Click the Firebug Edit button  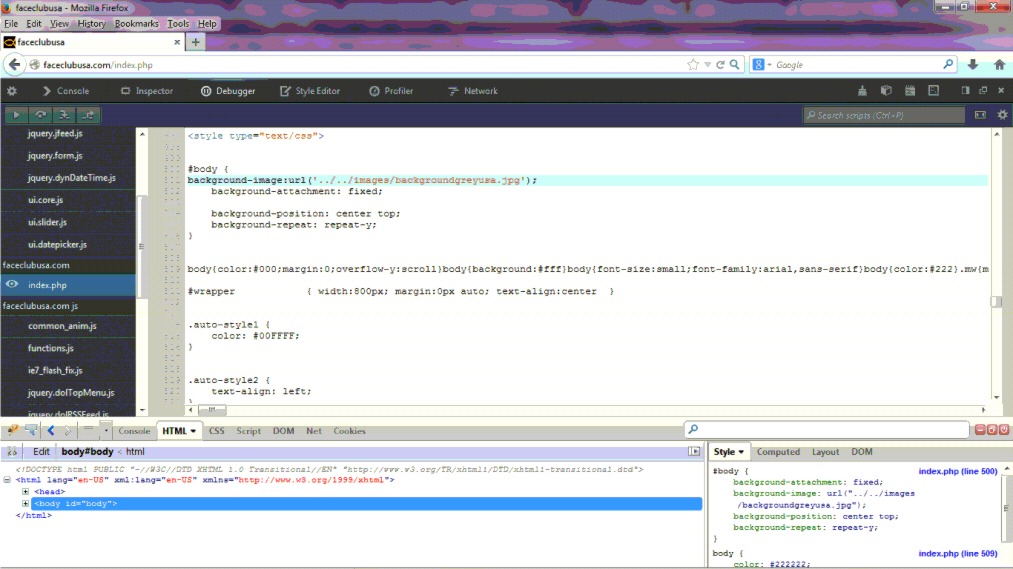41,452
